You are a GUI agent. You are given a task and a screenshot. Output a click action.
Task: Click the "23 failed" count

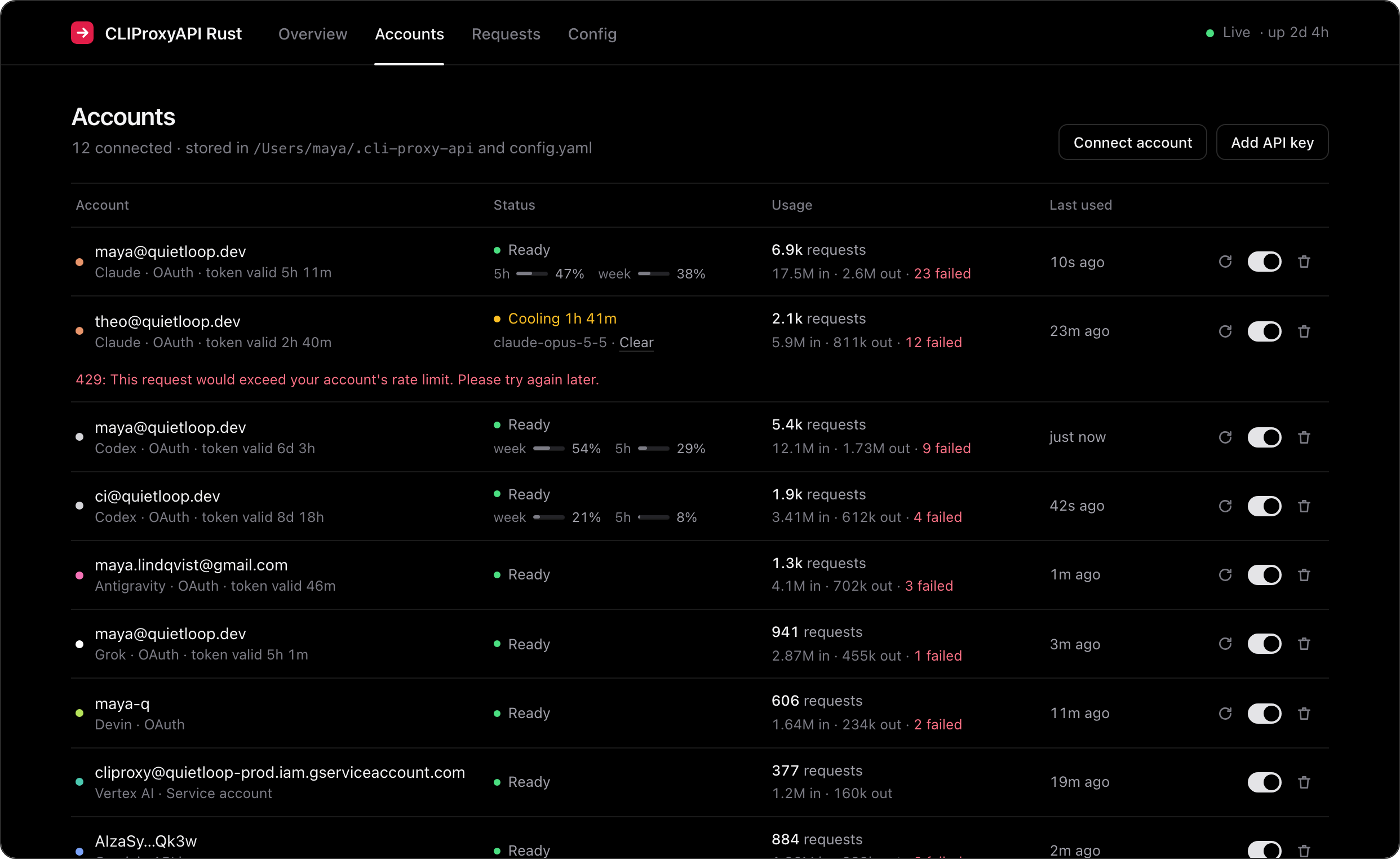click(942, 273)
